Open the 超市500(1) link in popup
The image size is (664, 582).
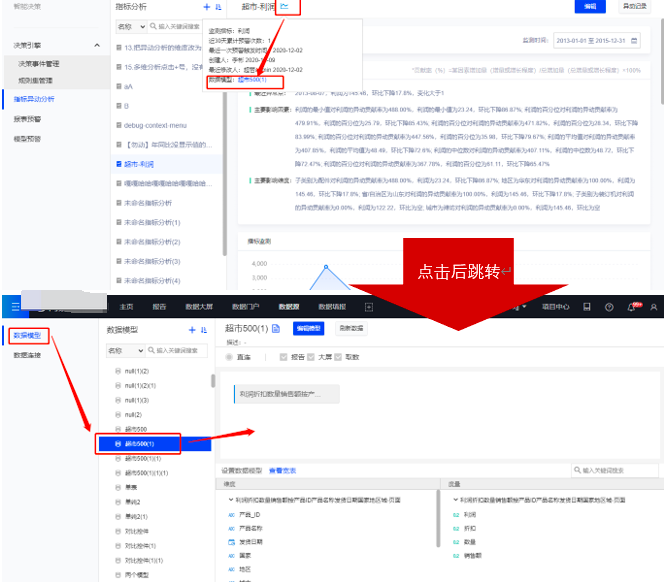[252, 80]
